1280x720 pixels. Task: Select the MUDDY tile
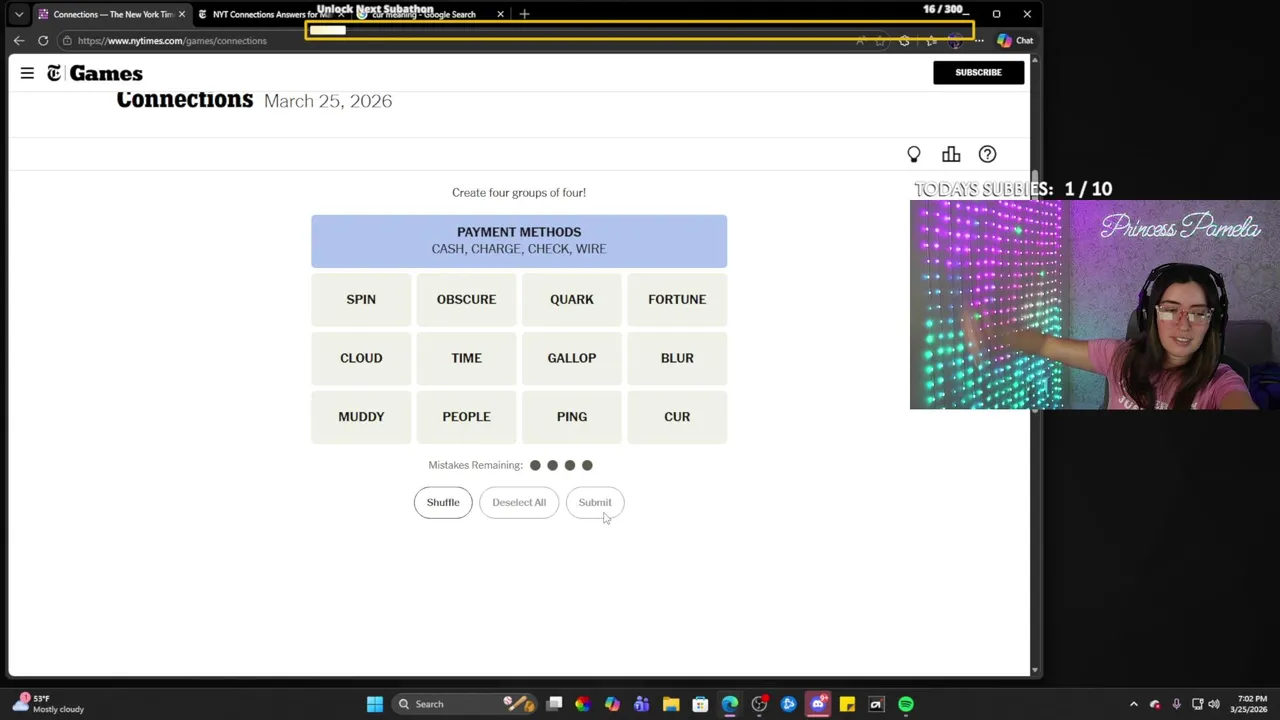(361, 417)
